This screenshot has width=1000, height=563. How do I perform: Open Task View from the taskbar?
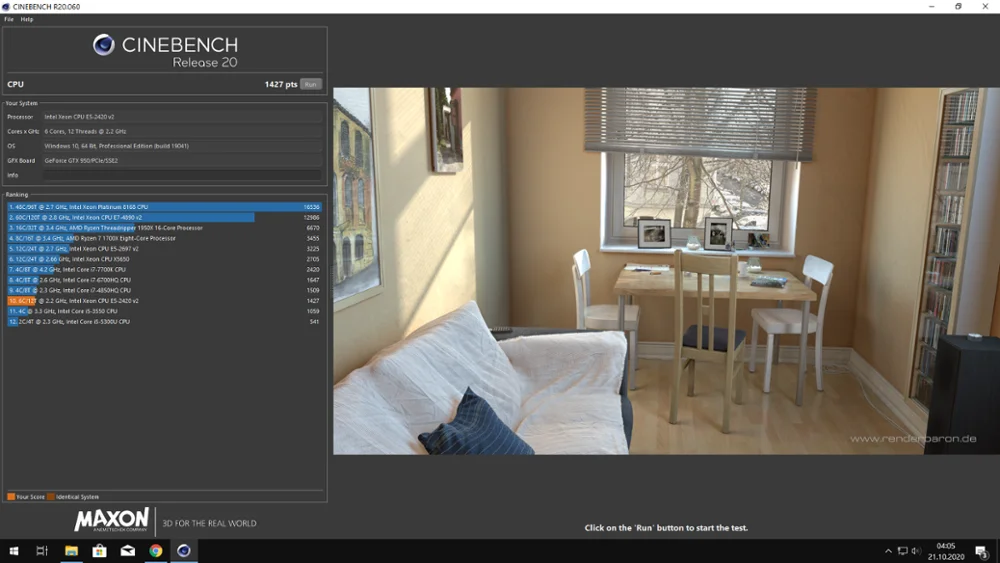click(x=42, y=551)
